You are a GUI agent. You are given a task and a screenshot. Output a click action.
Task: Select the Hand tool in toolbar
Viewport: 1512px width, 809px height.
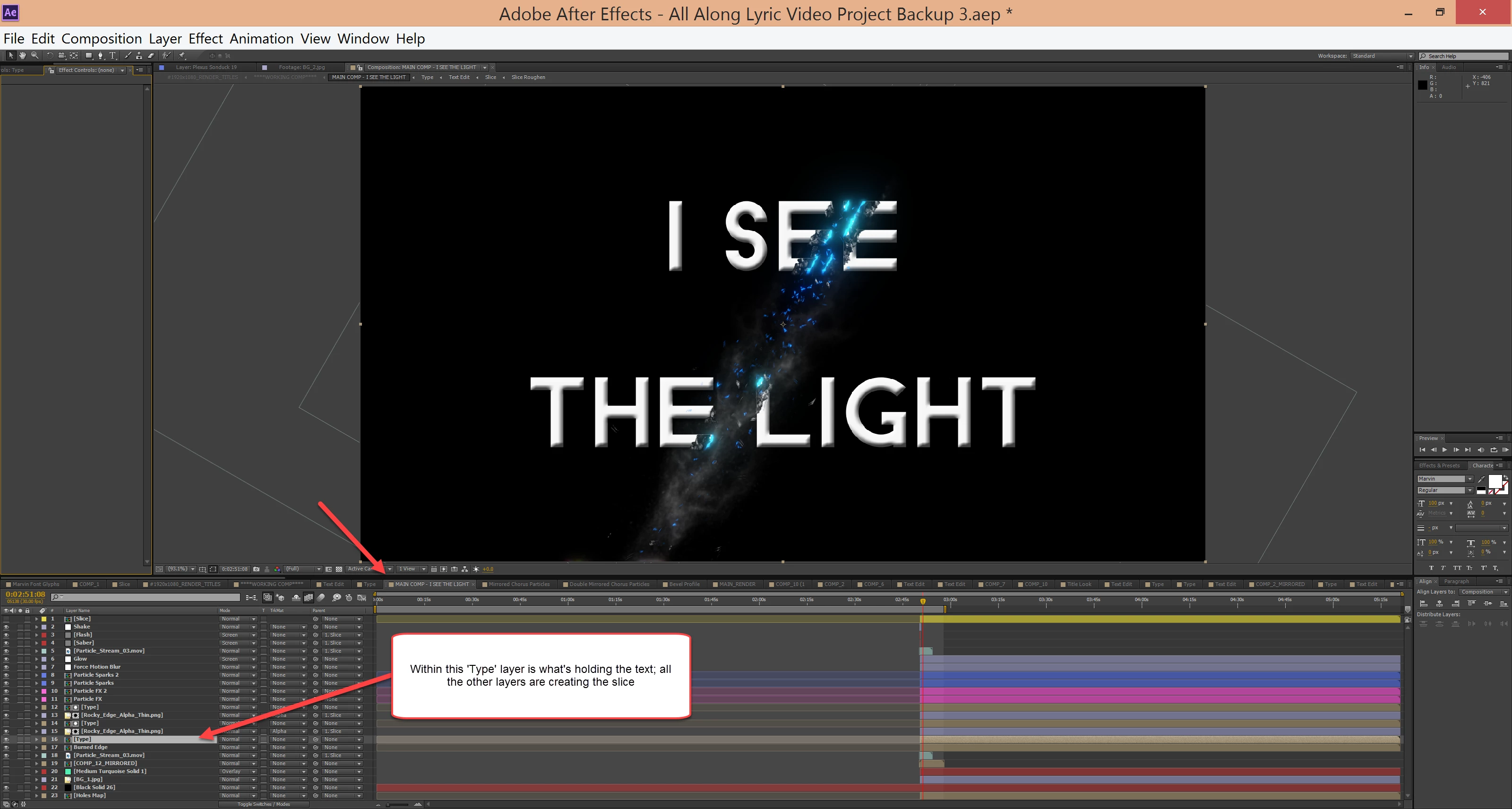(x=22, y=55)
